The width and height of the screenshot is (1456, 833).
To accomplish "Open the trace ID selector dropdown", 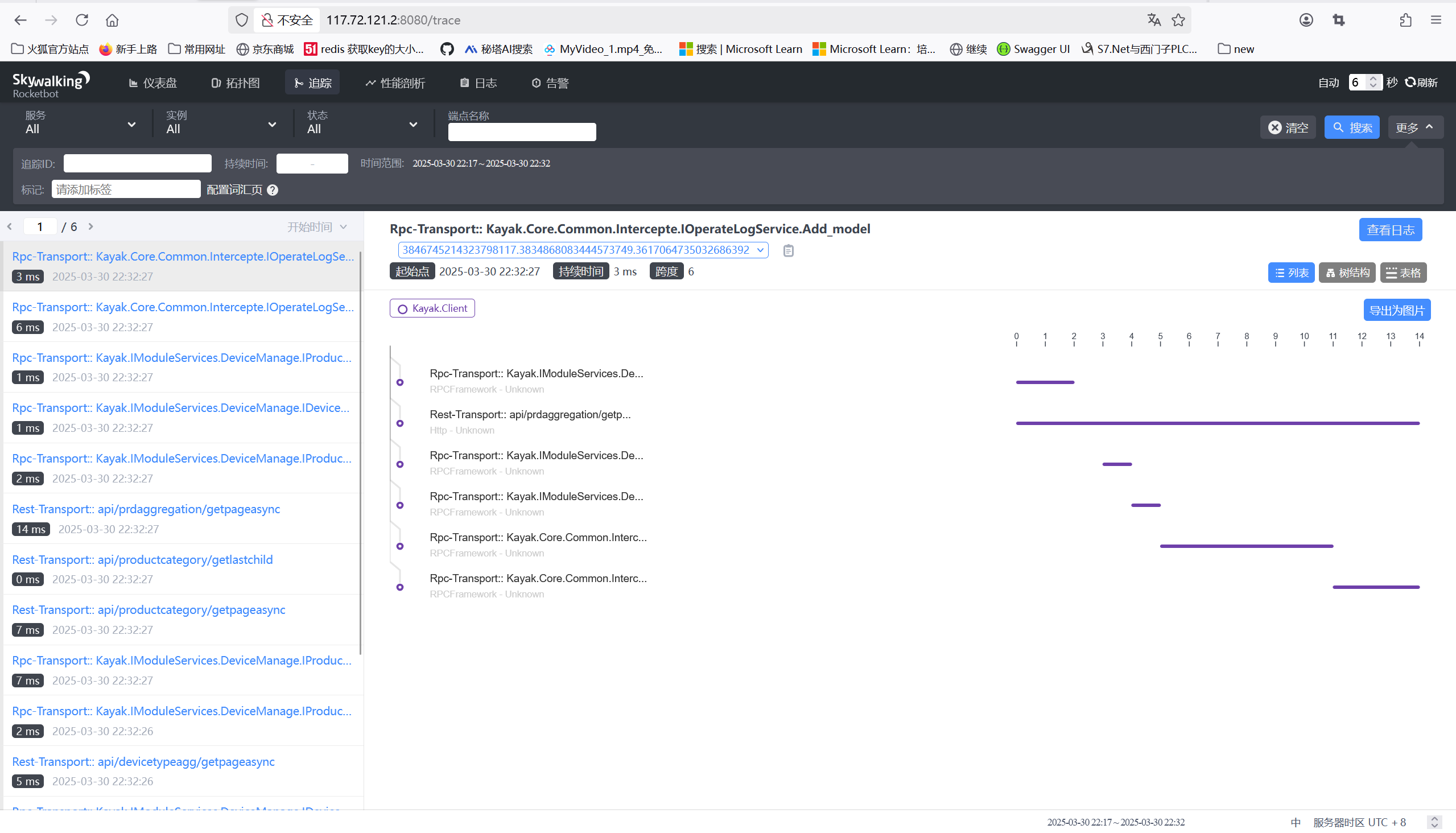I will tap(583, 250).
